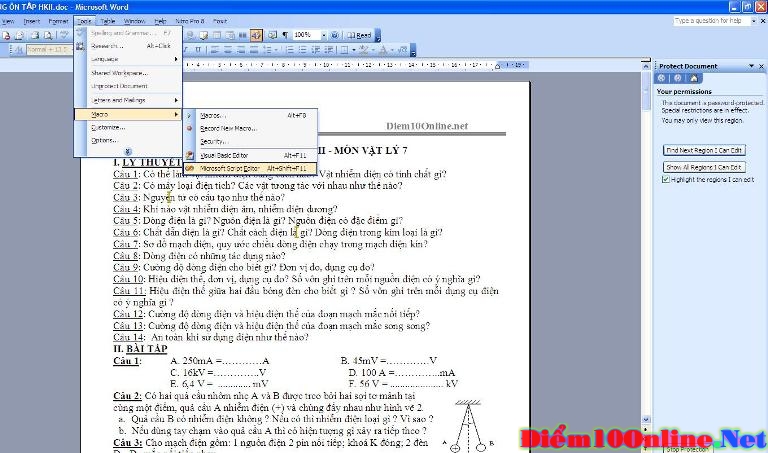This screenshot has height=453, width=768.
Task: Click the Help icon next to zoom box
Action: click(335, 35)
